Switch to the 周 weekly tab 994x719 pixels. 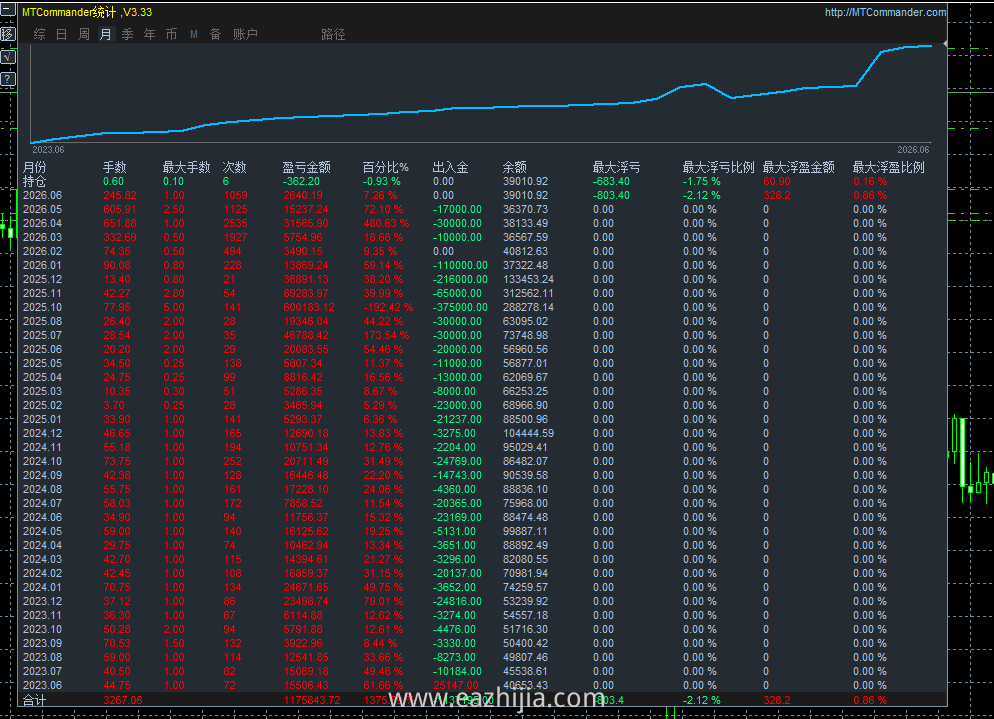tap(84, 34)
